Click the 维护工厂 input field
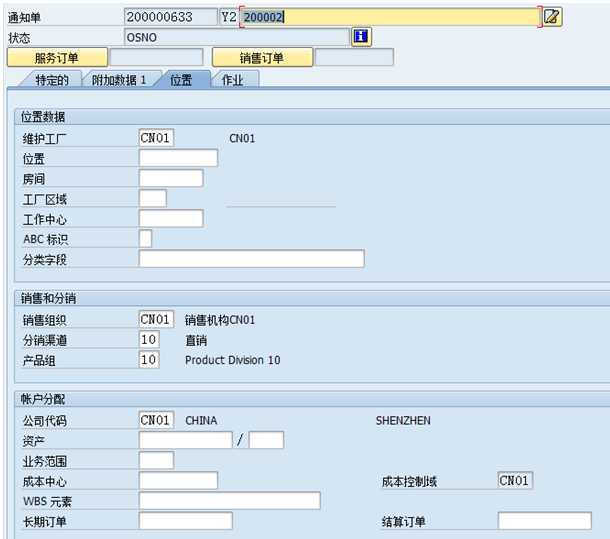610x539 pixels. coord(156,138)
